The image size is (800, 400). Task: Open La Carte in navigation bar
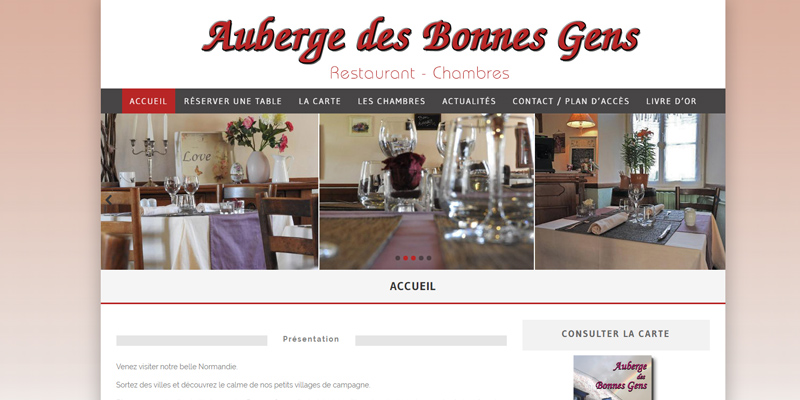point(319,101)
